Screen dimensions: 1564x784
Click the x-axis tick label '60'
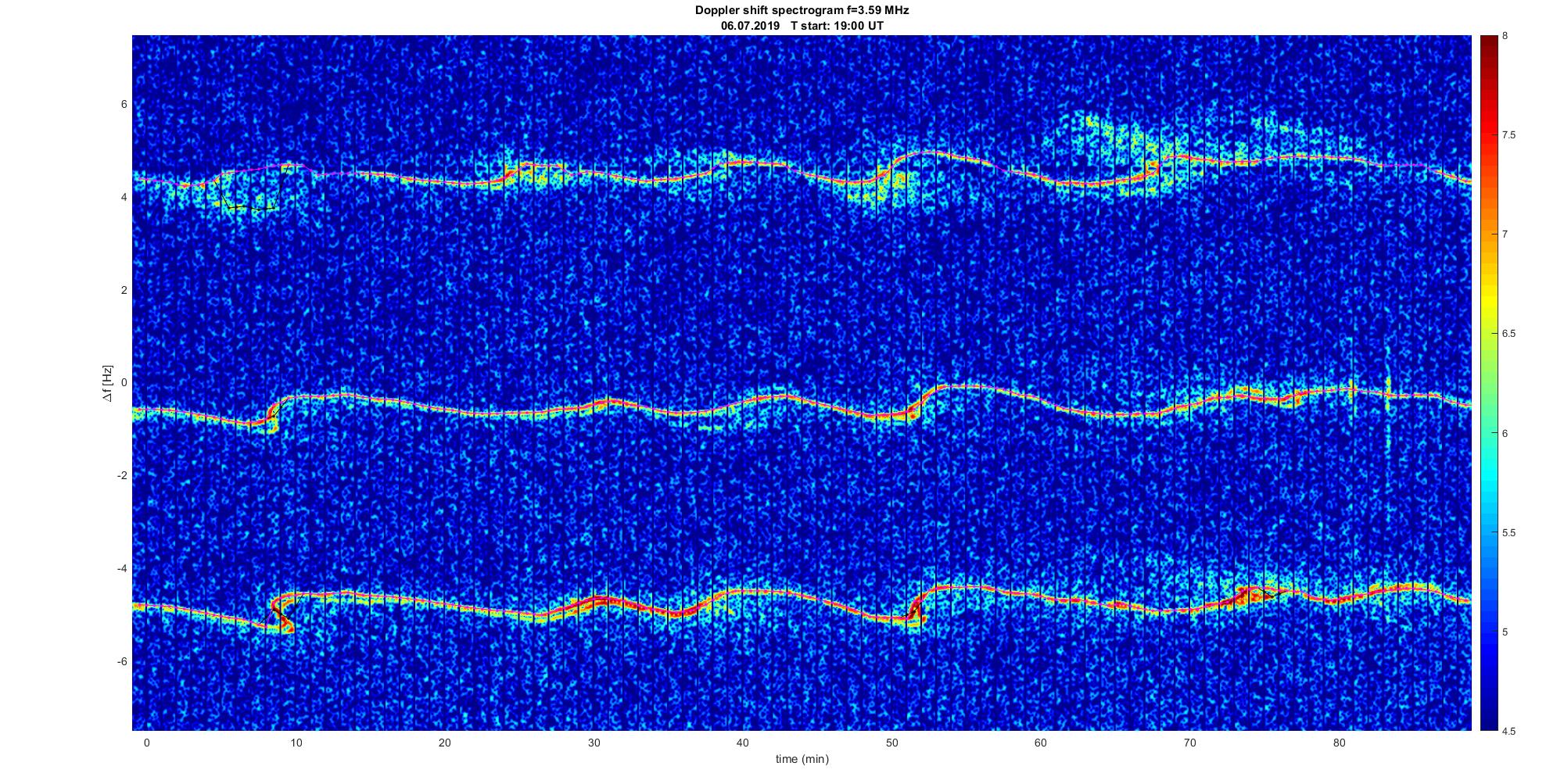coord(1040,743)
